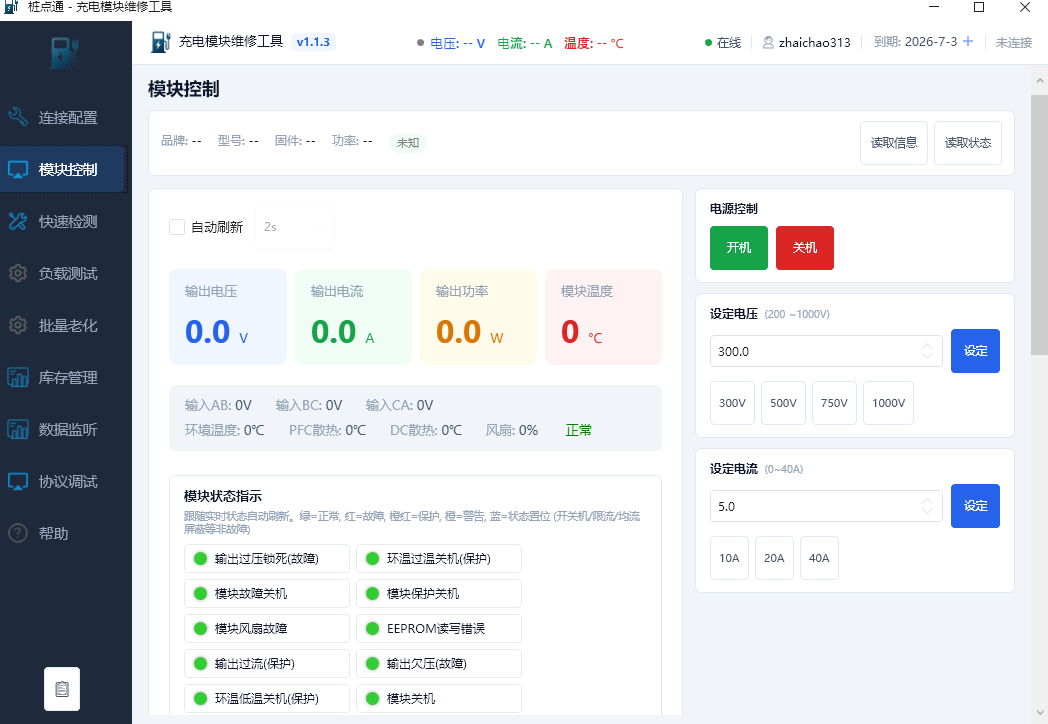Click the green 在线 status dot

click(708, 43)
